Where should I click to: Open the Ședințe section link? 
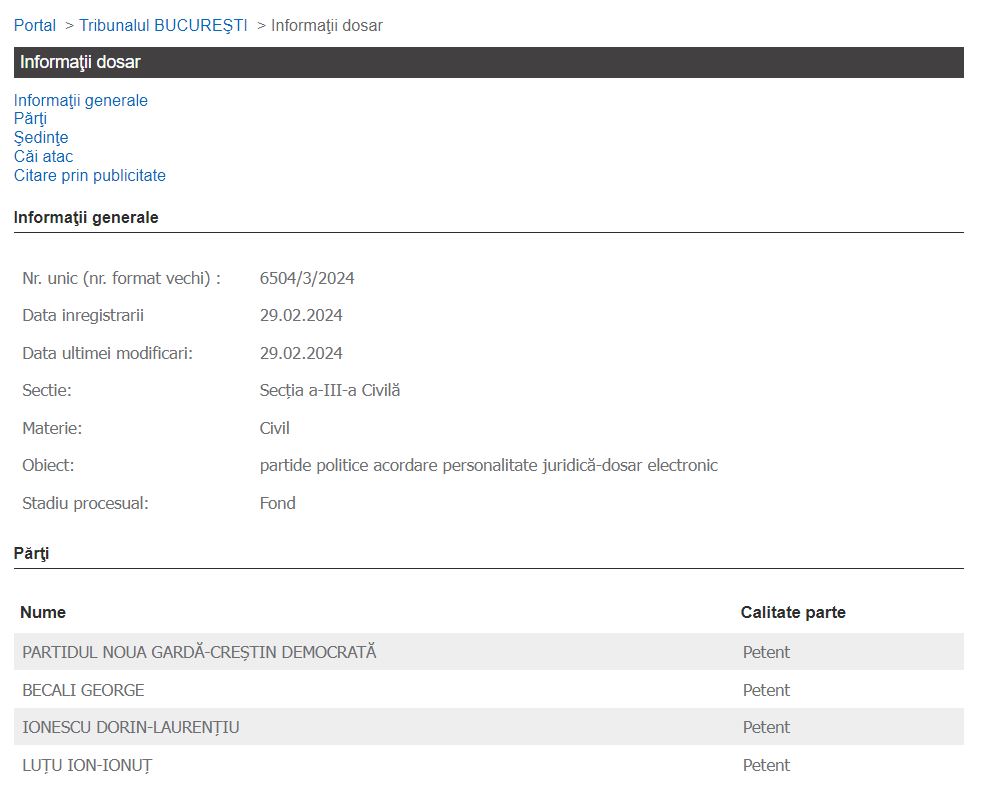(x=41, y=138)
